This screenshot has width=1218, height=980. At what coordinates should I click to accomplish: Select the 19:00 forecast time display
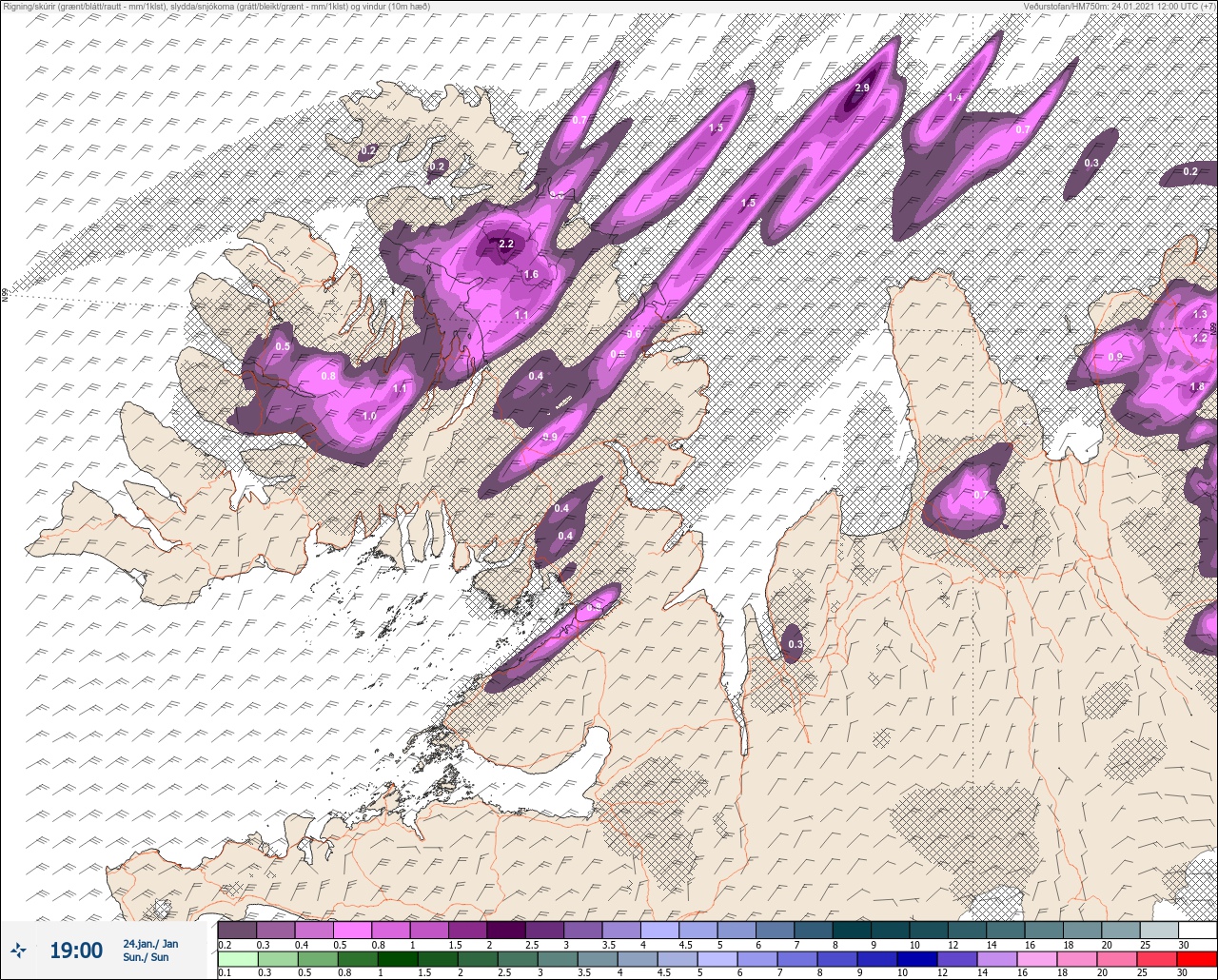pos(76,951)
